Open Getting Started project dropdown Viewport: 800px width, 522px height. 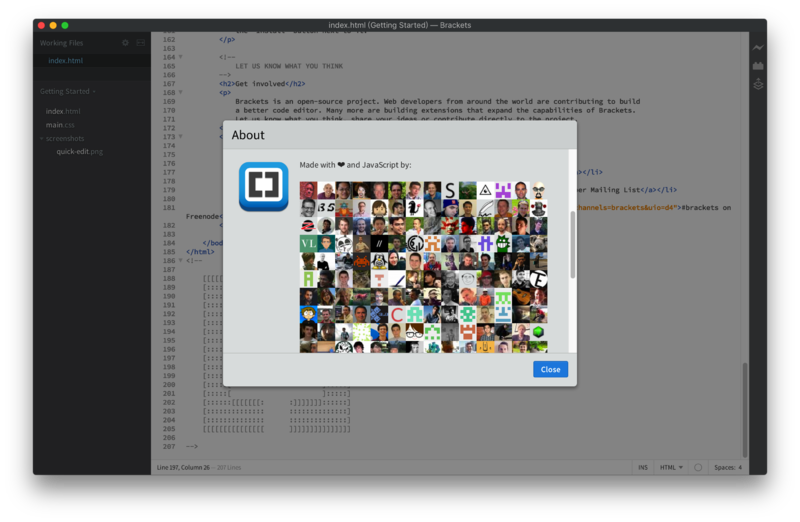click(68, 91)
